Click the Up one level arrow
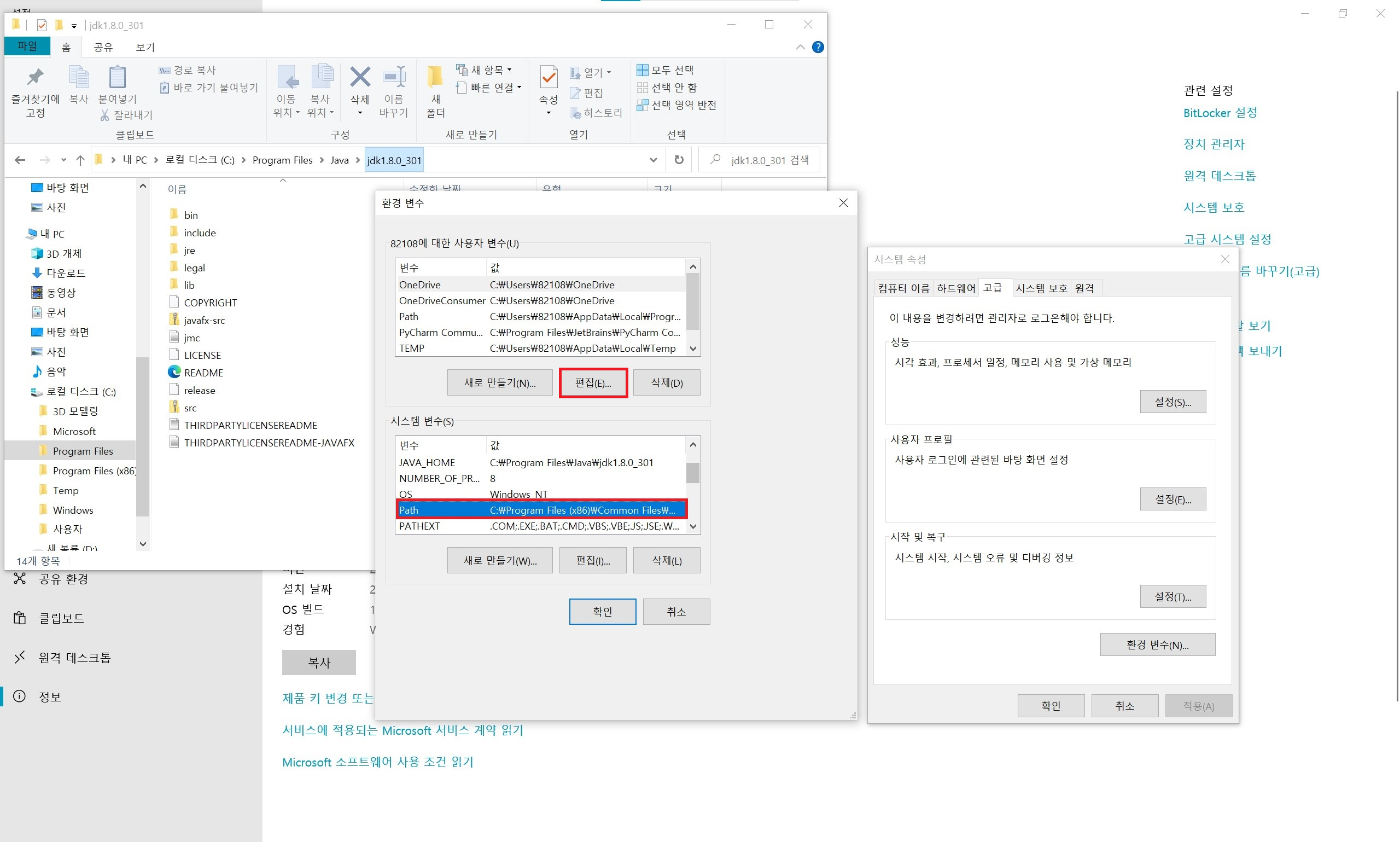The height and width of the screenshot is (842, 1400). (80, 160)
